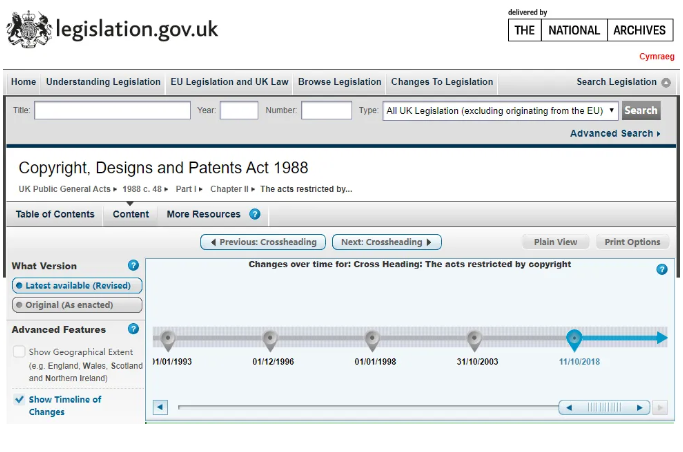Open the What Version help icon
The width and height of the screenshot is (683, 452).
(133, 266)
